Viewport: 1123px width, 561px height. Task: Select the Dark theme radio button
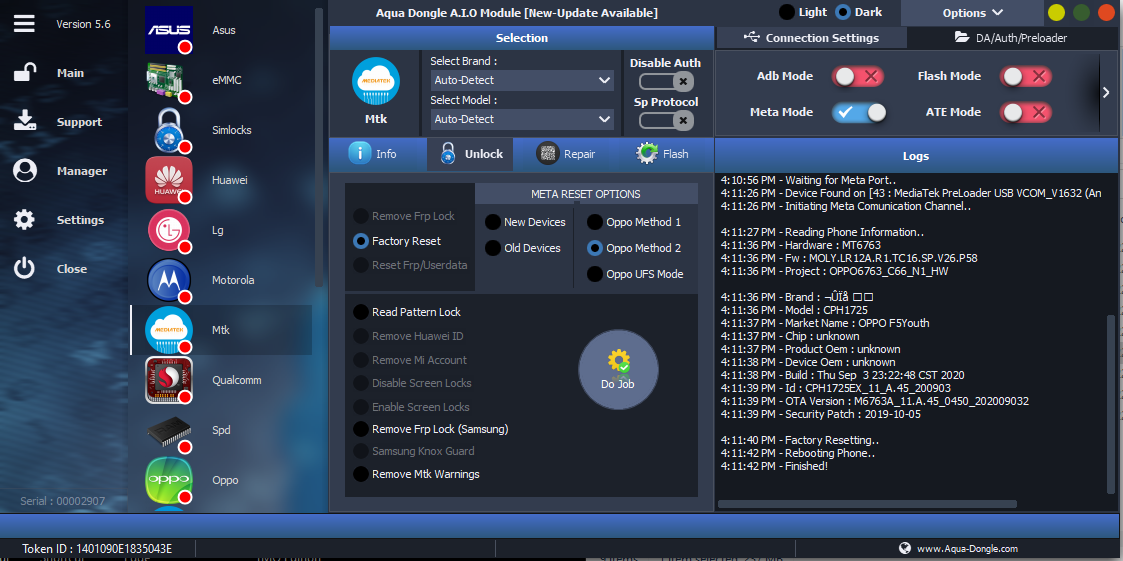[844, 12]
